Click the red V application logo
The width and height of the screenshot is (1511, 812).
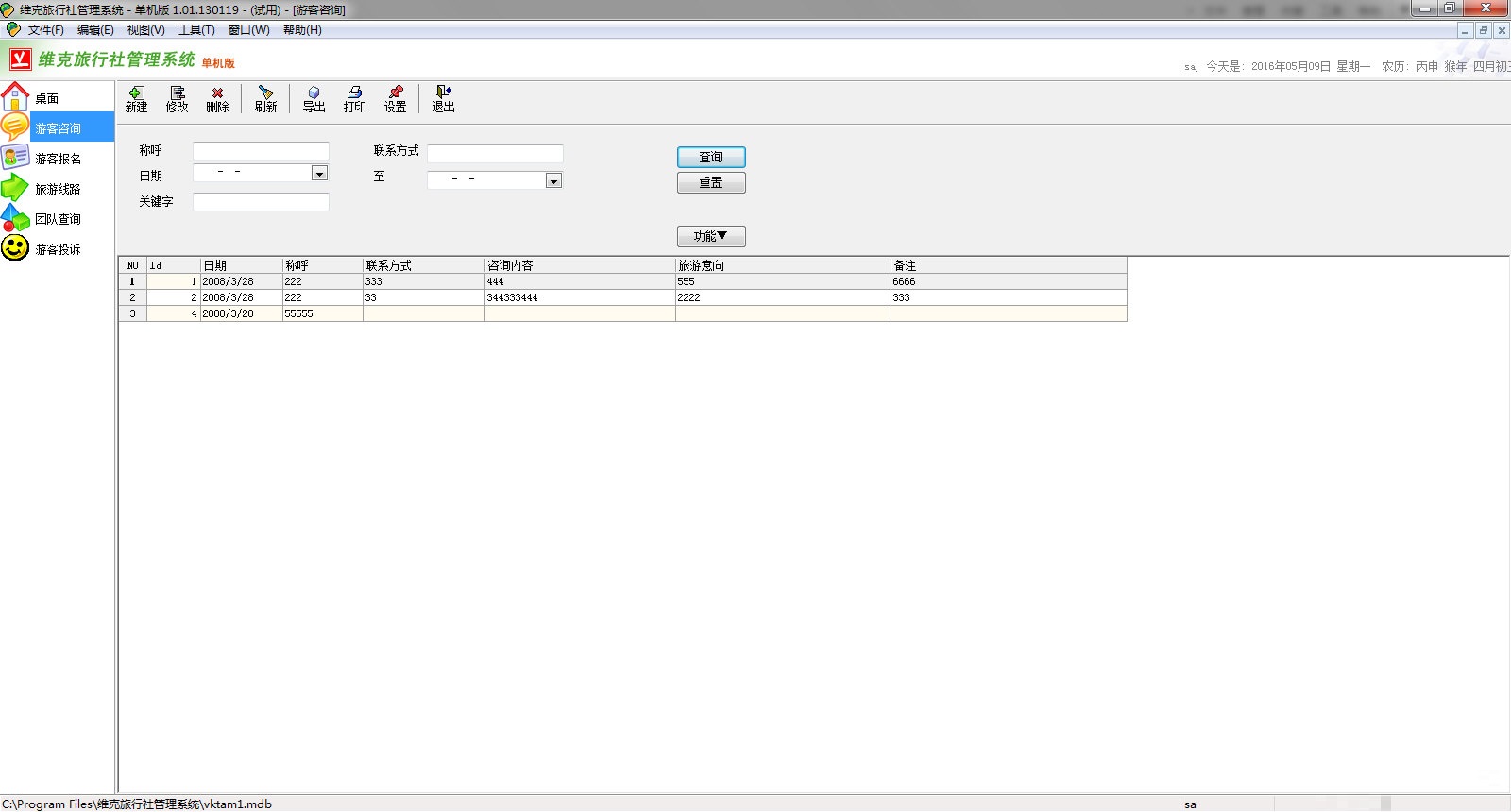(21, 60)
